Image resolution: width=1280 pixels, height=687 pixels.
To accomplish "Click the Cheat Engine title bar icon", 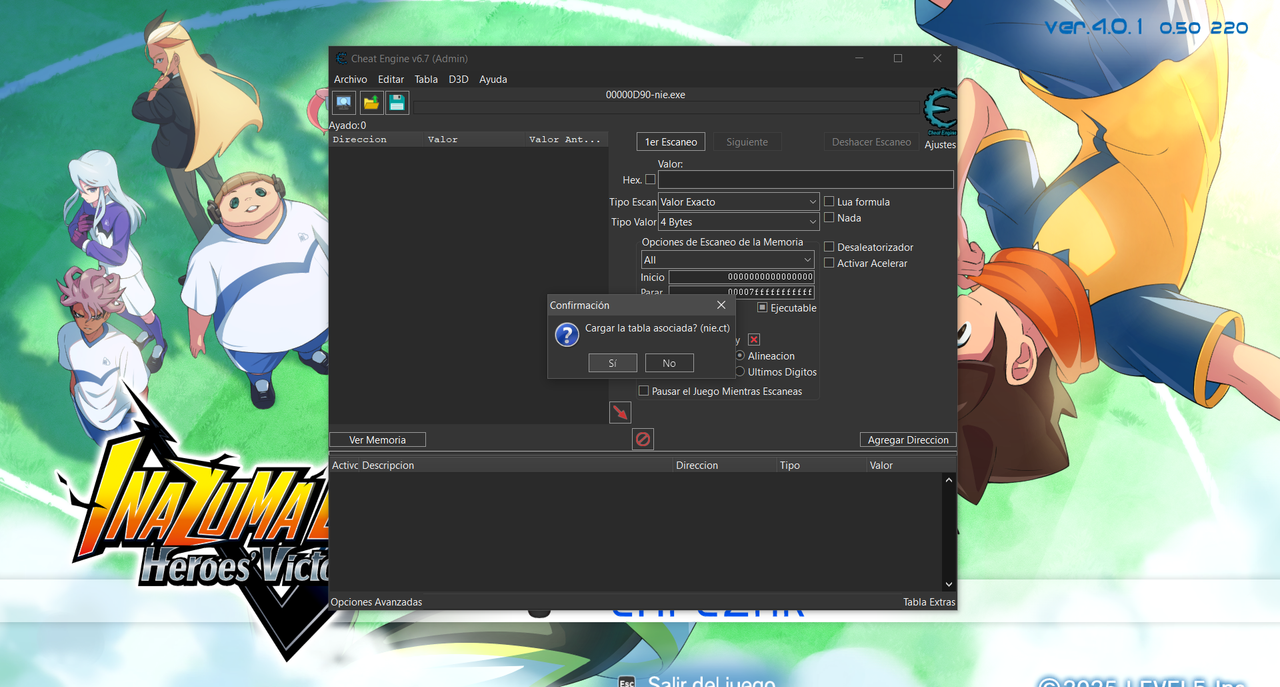I will point(341,58).
